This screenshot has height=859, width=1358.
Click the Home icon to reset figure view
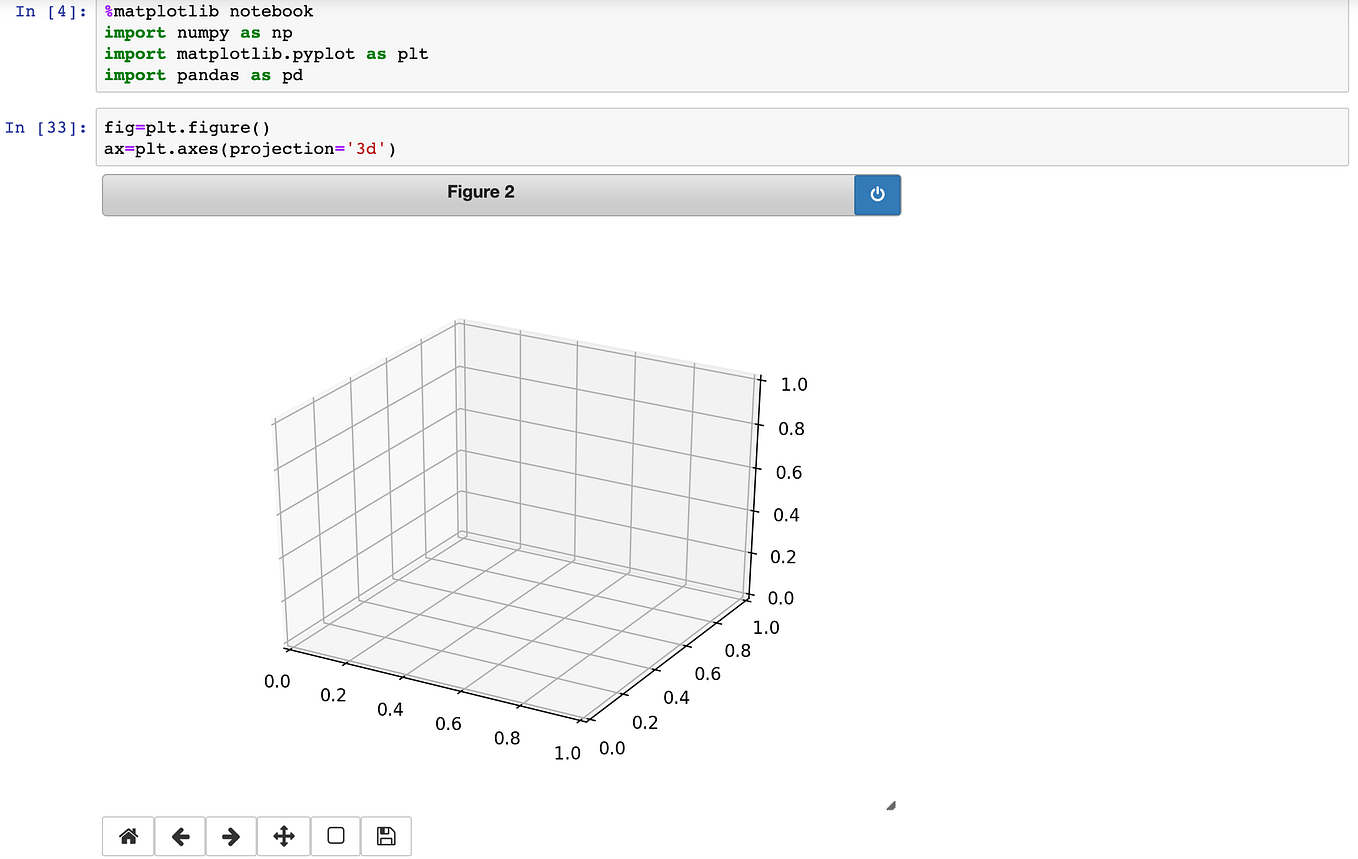[127, 836]
